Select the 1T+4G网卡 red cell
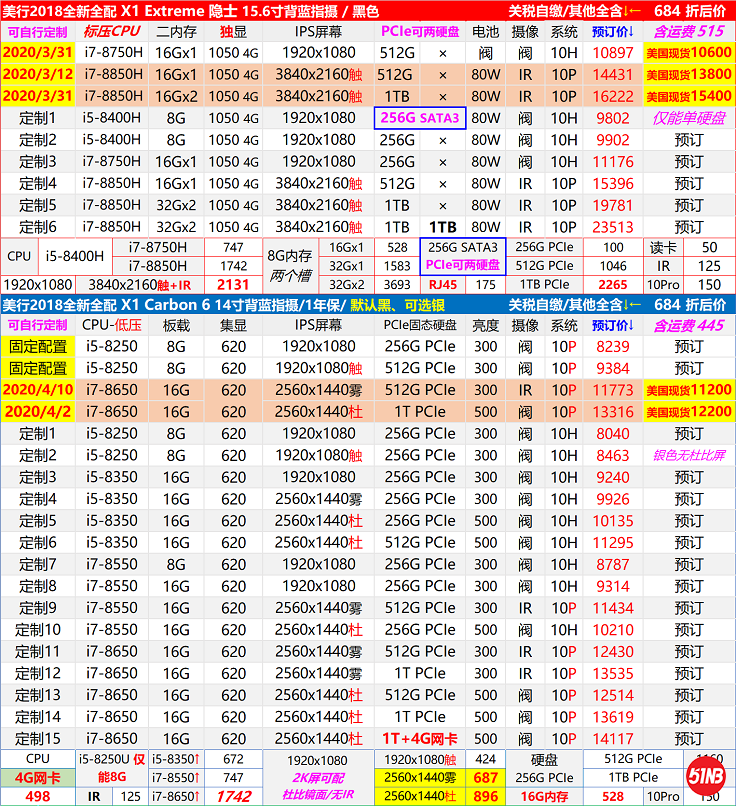The height and width of the screenshot is (806, 736). click(x=419, y=739)
